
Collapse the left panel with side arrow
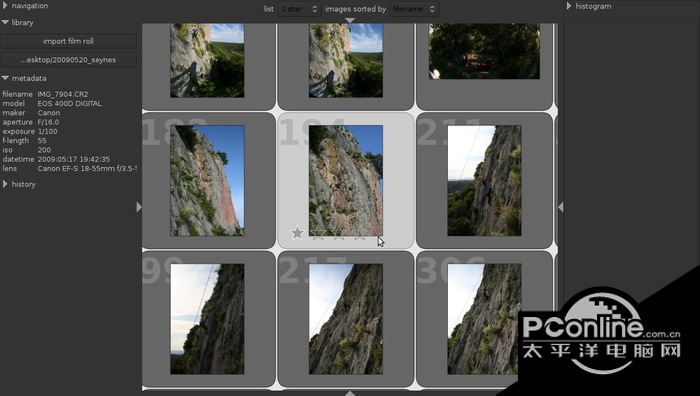pos(139,207)
